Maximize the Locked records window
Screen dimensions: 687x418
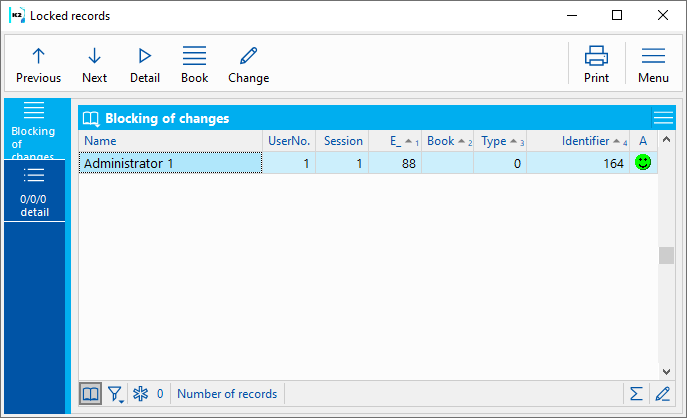pyautogui.click(x=617, y=15)
